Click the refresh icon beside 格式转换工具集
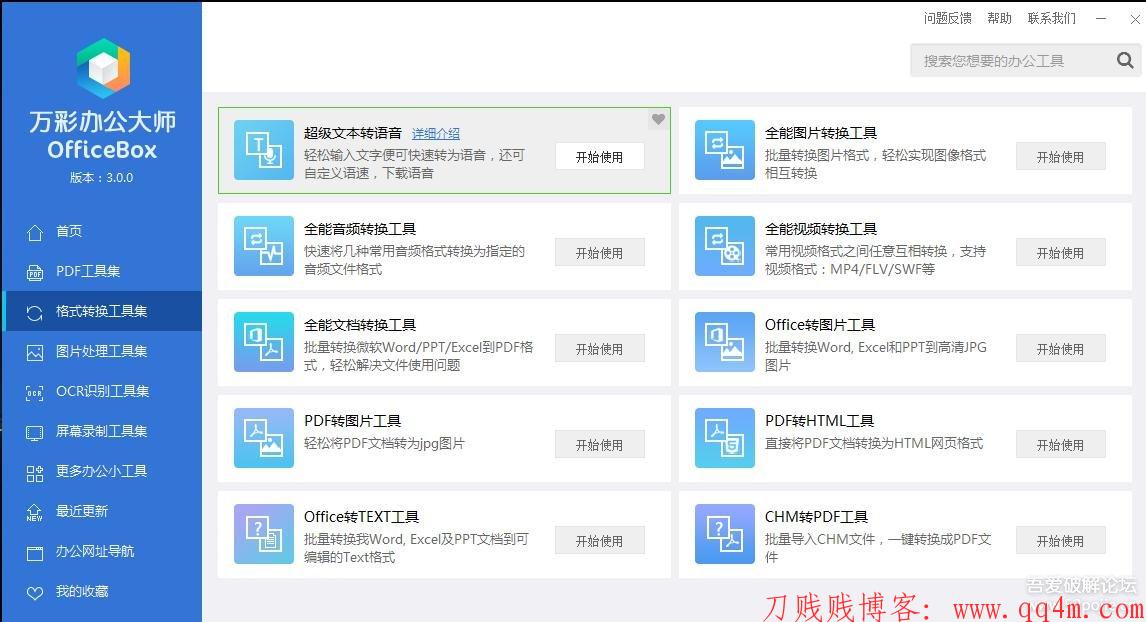 [x=34, y=313]
